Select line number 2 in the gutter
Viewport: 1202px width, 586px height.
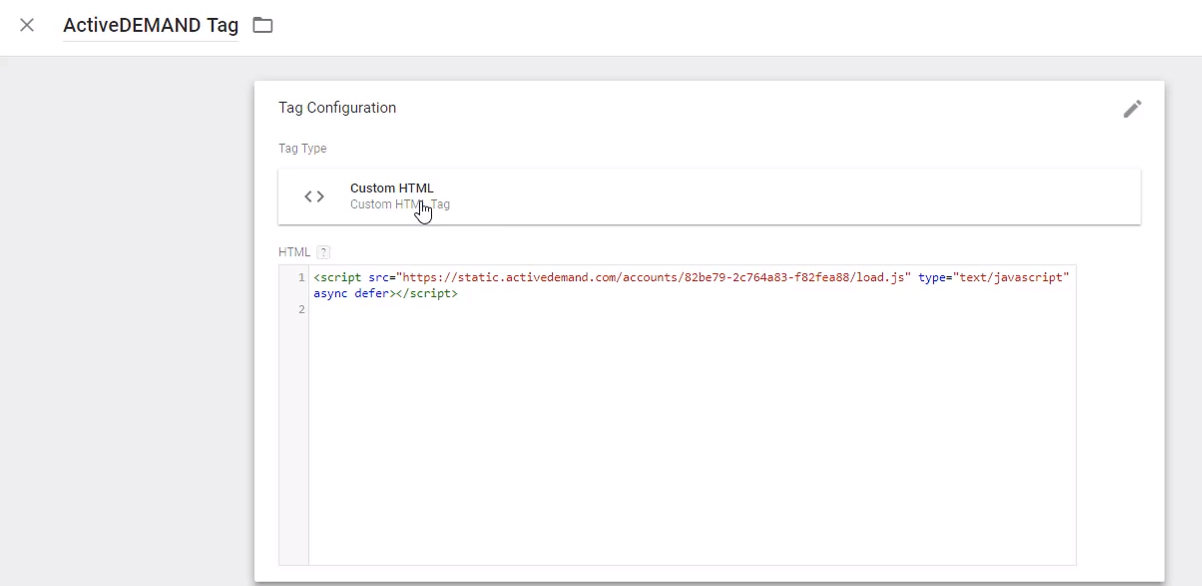(x=301, y=310)
